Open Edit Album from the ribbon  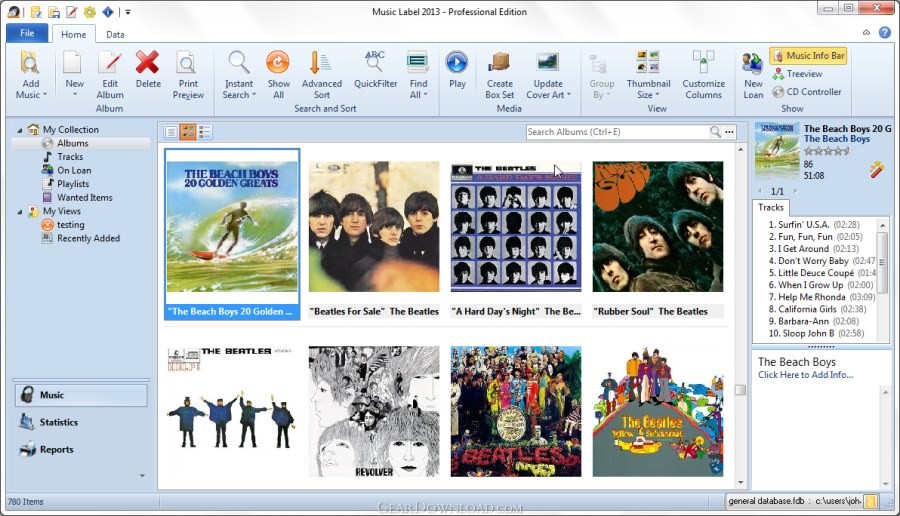[x=110, y=75]
